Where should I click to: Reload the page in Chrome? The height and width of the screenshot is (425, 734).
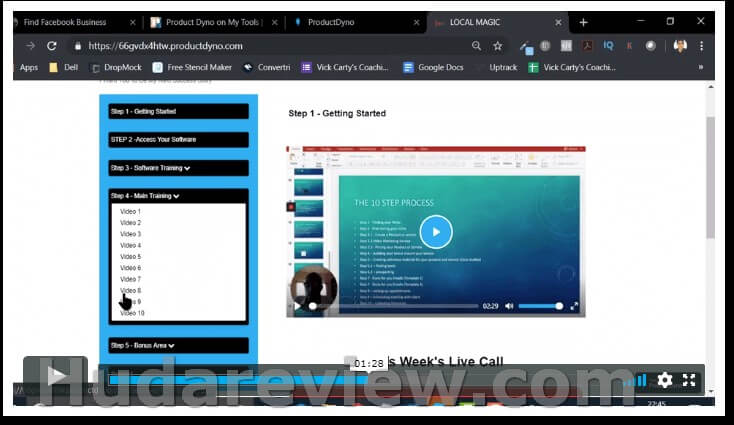[51, 46]
